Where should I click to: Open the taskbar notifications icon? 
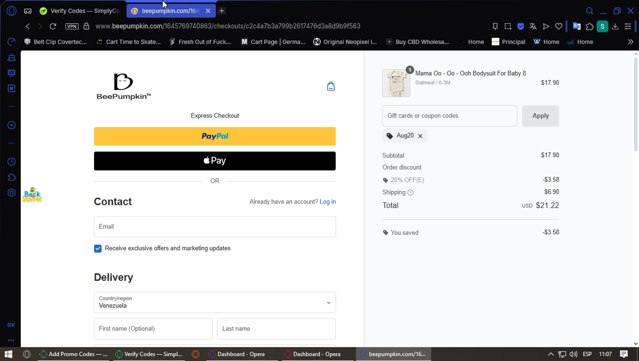[x=624, y=354]
